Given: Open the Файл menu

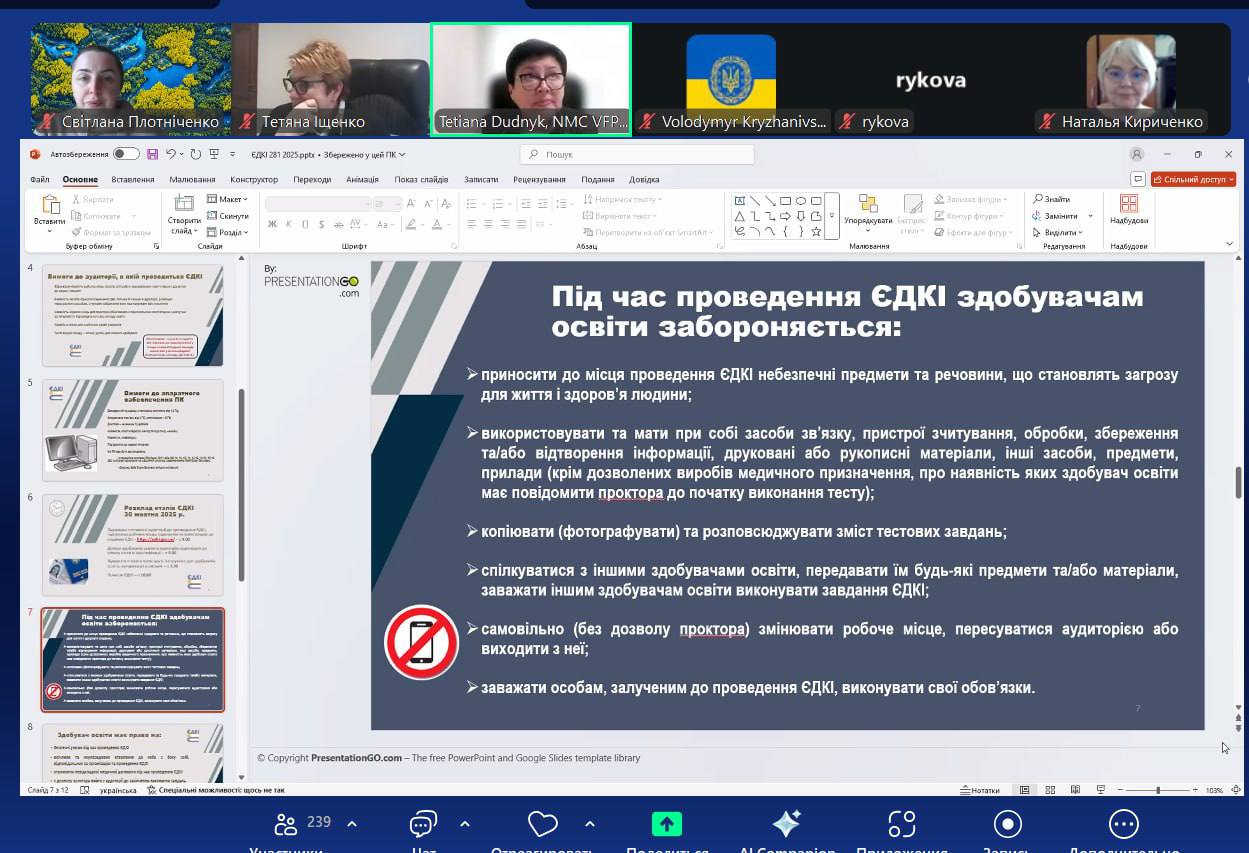Looking at the screenshot, I should 40,179.
